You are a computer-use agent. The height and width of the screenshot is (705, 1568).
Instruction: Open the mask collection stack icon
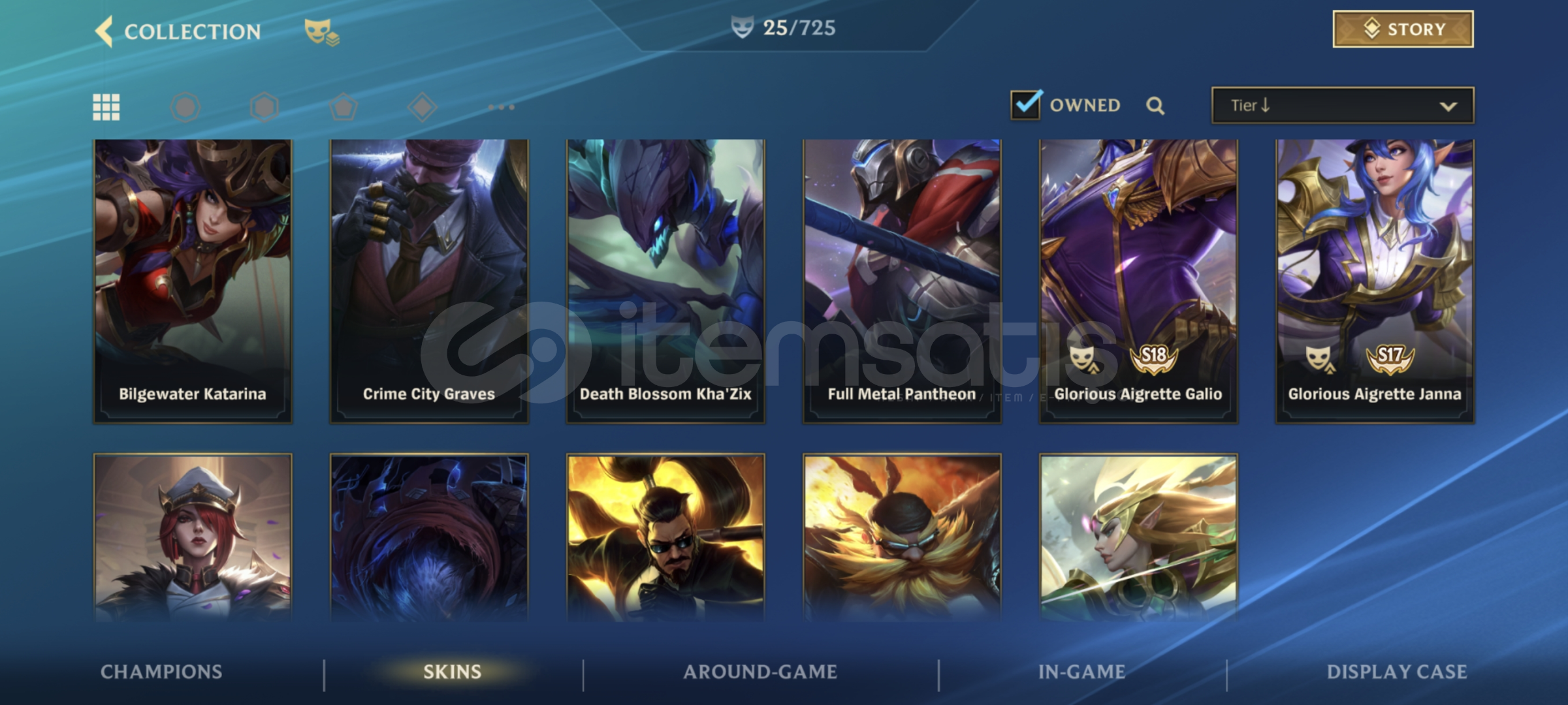[321, 33]
